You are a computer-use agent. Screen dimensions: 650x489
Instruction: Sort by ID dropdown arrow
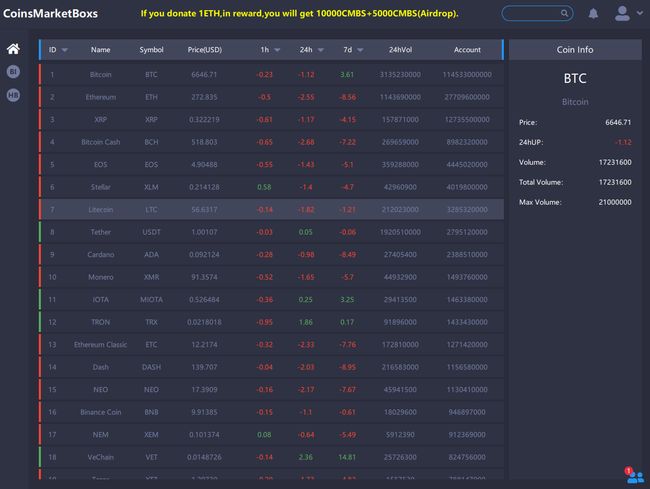[x=65, y=50]
